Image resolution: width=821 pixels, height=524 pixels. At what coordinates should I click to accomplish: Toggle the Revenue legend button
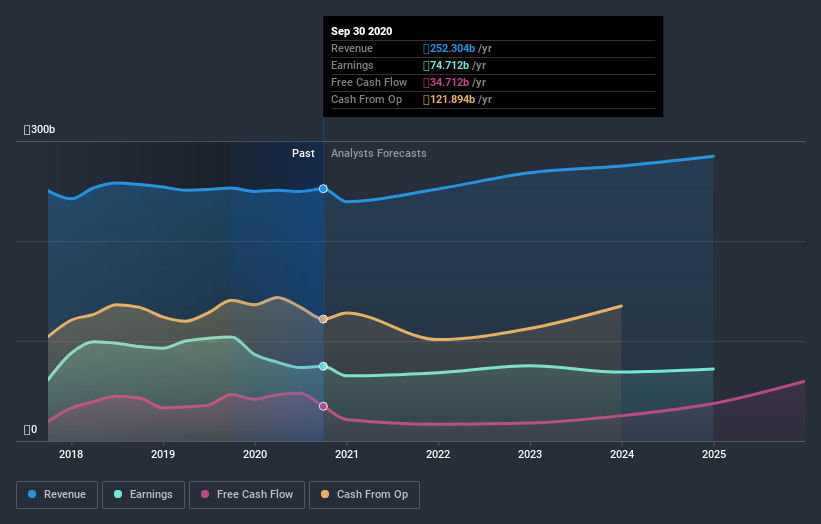click(57, 495)
